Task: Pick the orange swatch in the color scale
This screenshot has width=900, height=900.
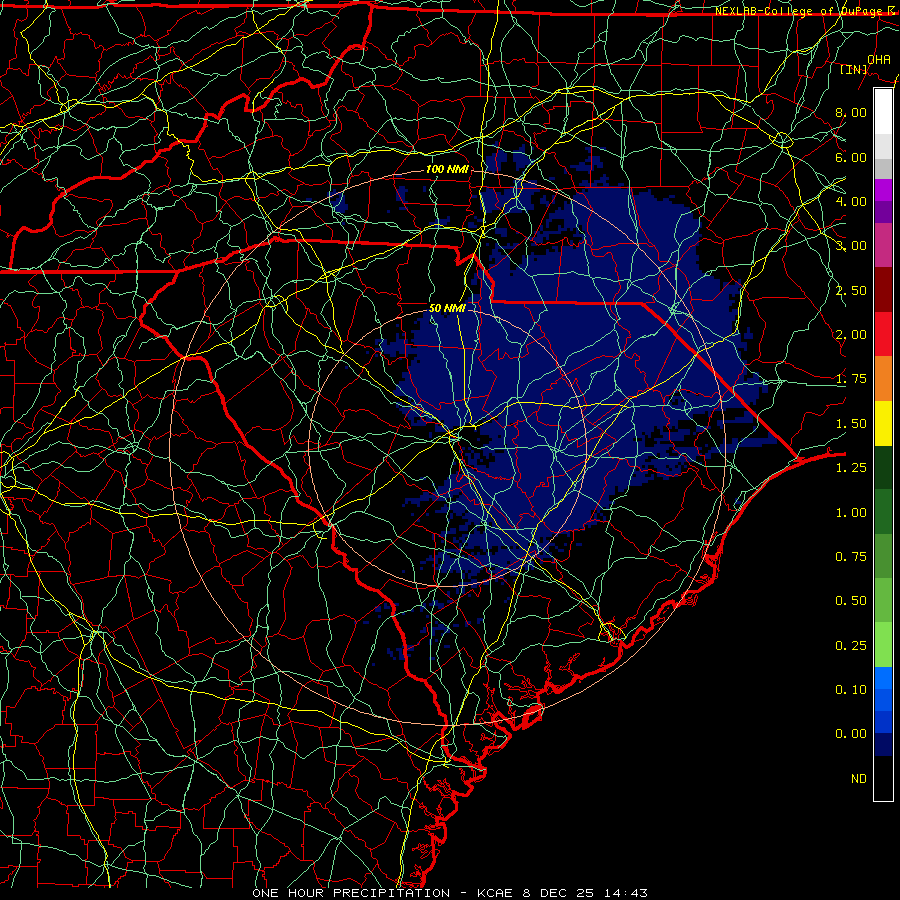Action: 883,379
